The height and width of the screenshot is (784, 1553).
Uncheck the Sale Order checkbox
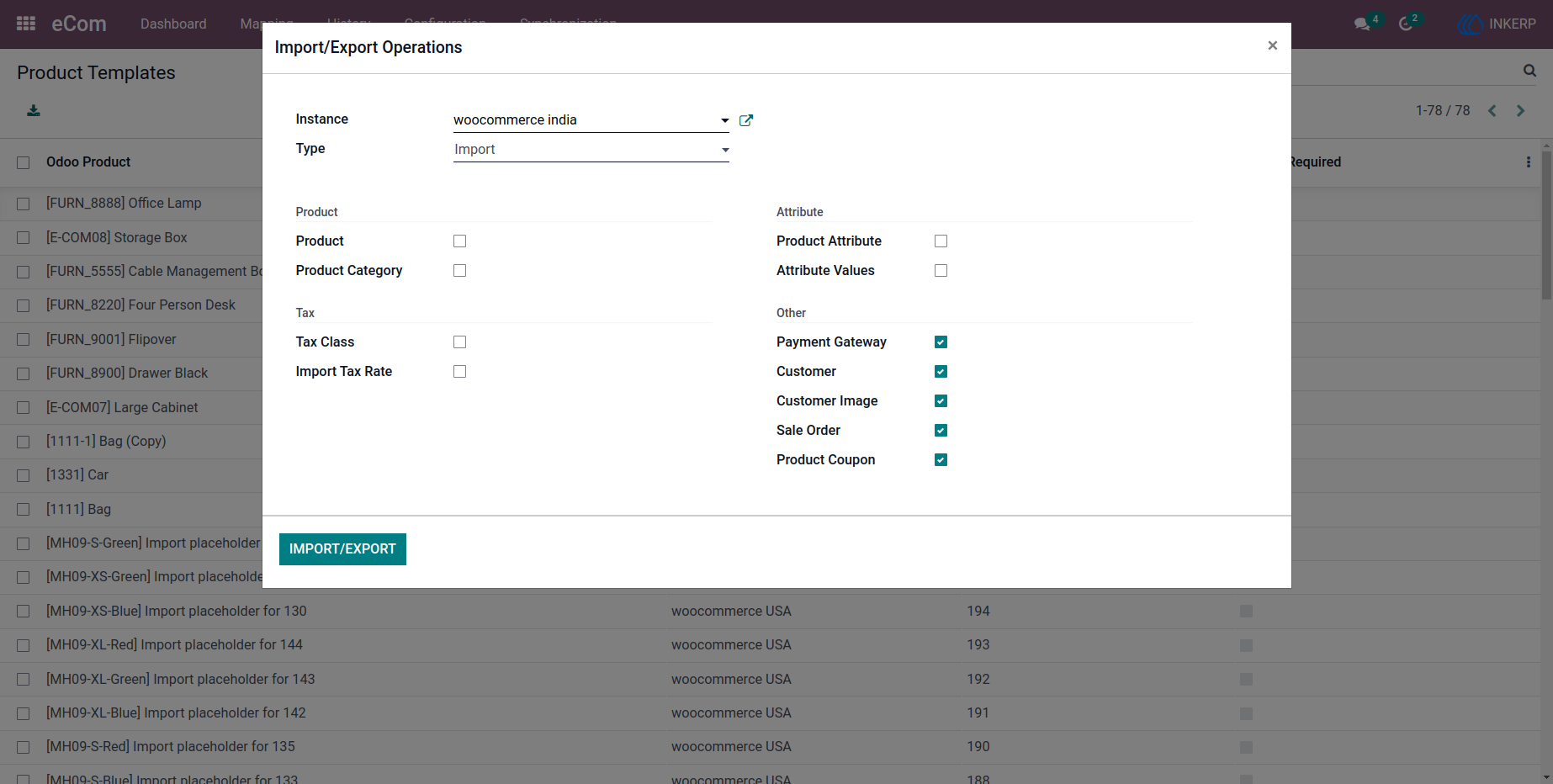941,430
